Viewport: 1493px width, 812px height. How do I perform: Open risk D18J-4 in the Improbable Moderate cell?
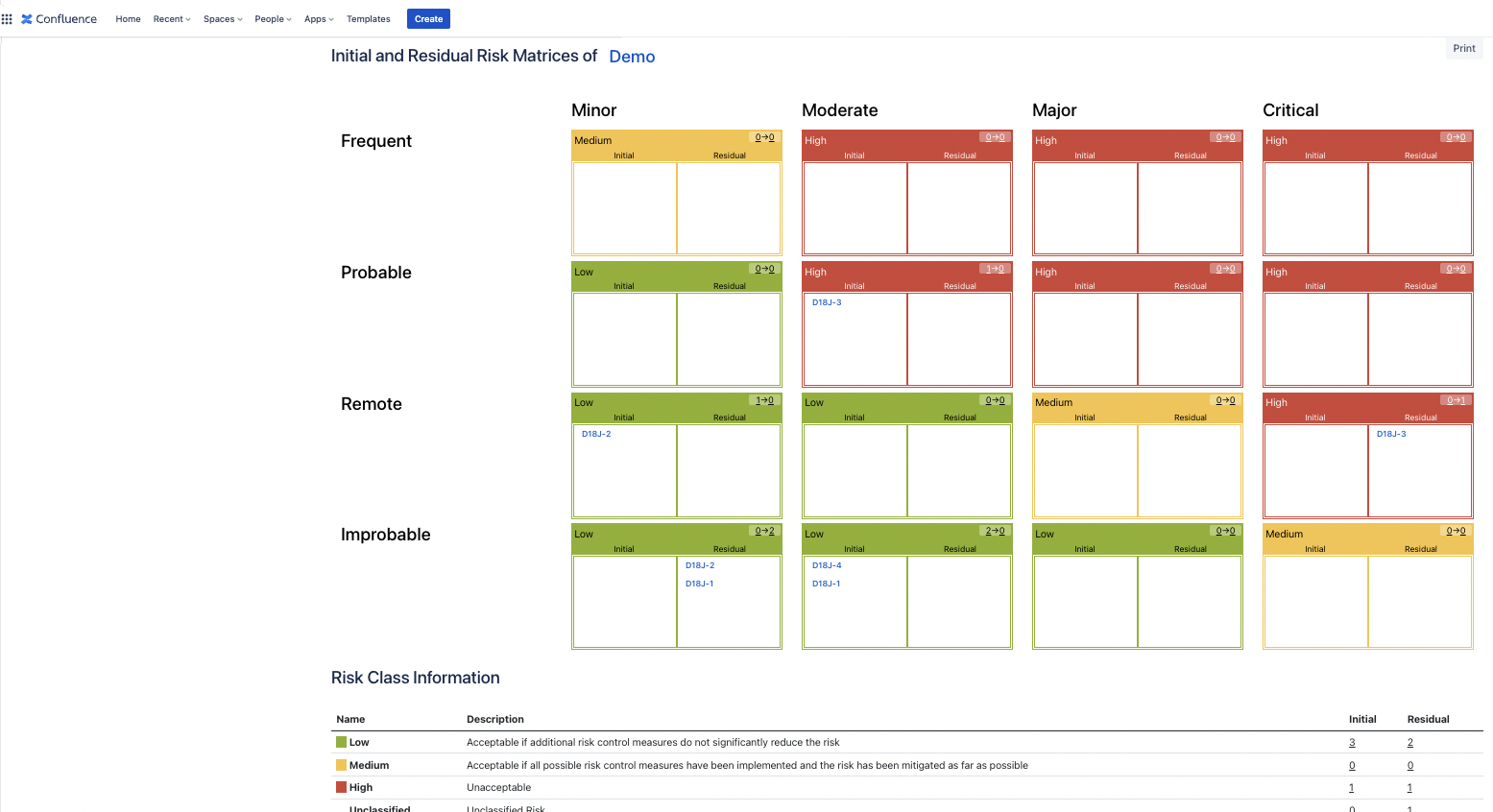click(827, 565)
